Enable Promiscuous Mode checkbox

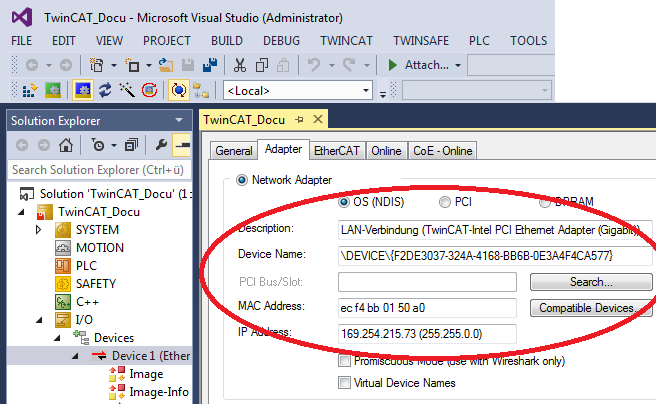click(344, 361)
